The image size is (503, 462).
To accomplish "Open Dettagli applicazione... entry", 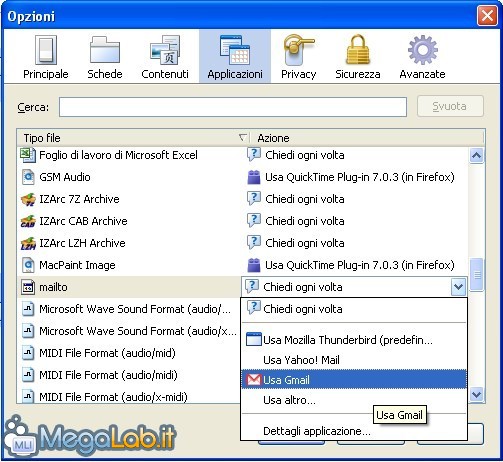I will pos(354,431).
